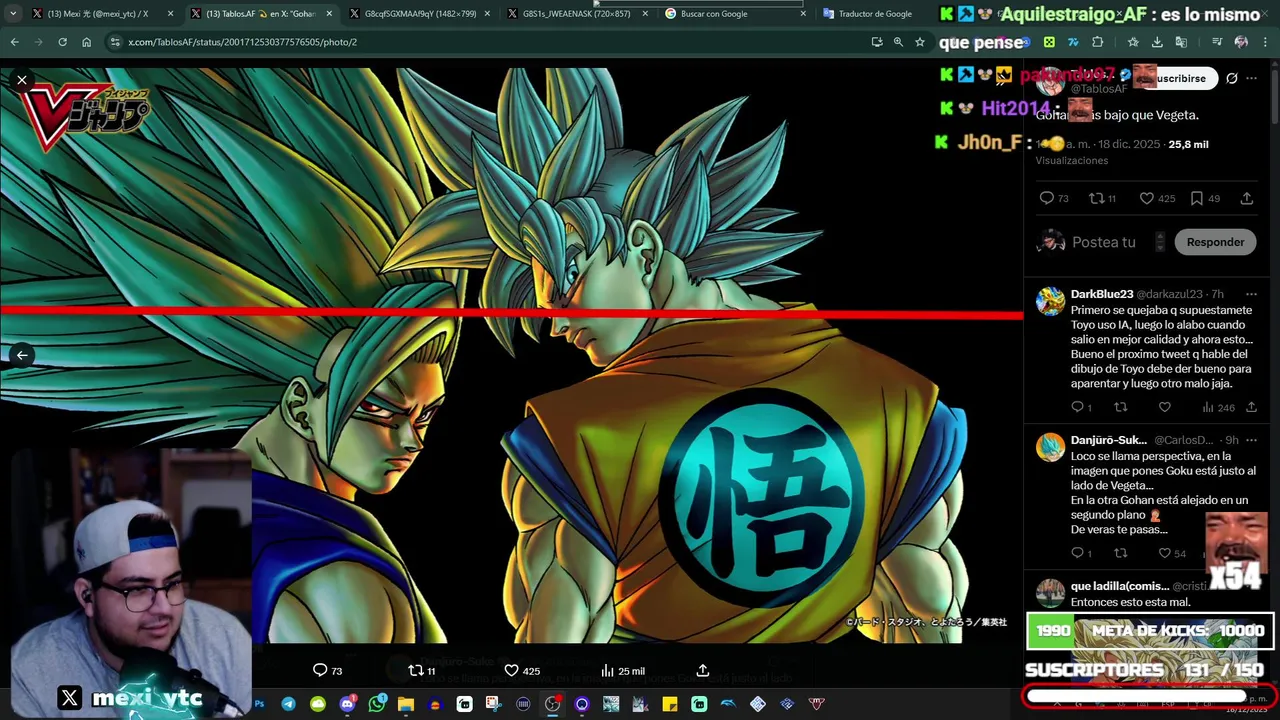Like the DarkBlue23 comment

tap(1164, 407)
